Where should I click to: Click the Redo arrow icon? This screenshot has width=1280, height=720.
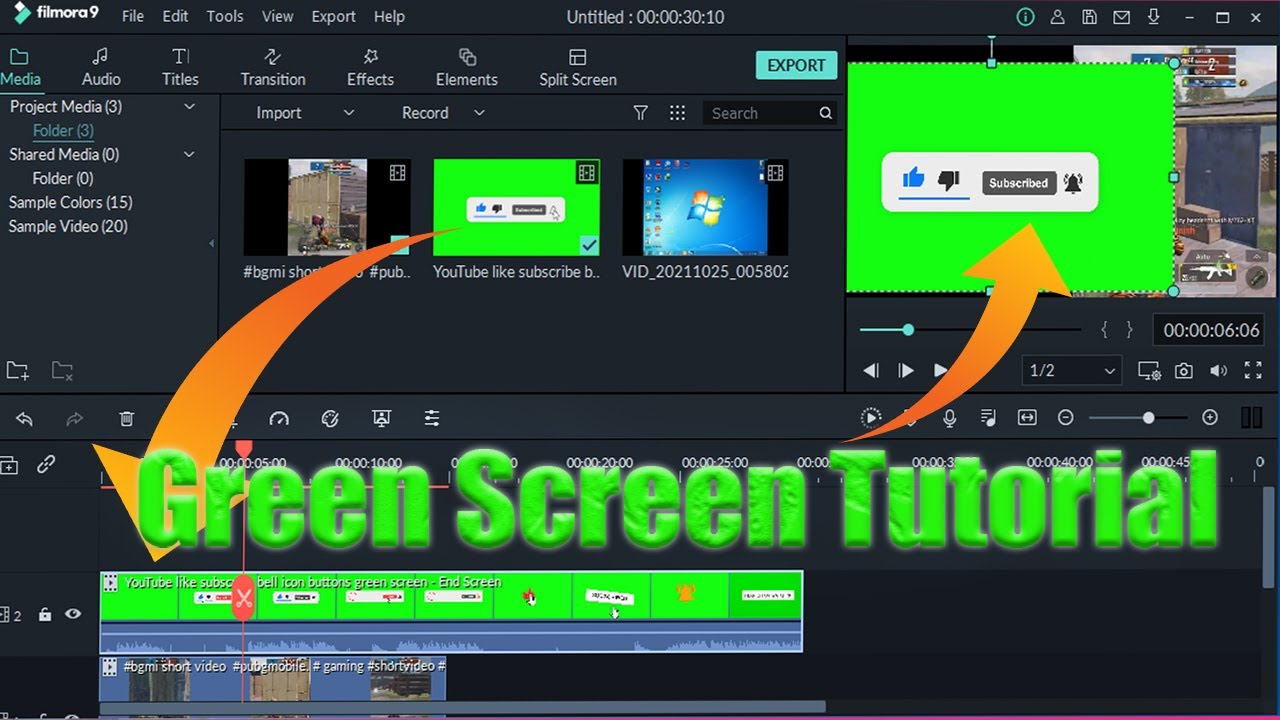74,418
